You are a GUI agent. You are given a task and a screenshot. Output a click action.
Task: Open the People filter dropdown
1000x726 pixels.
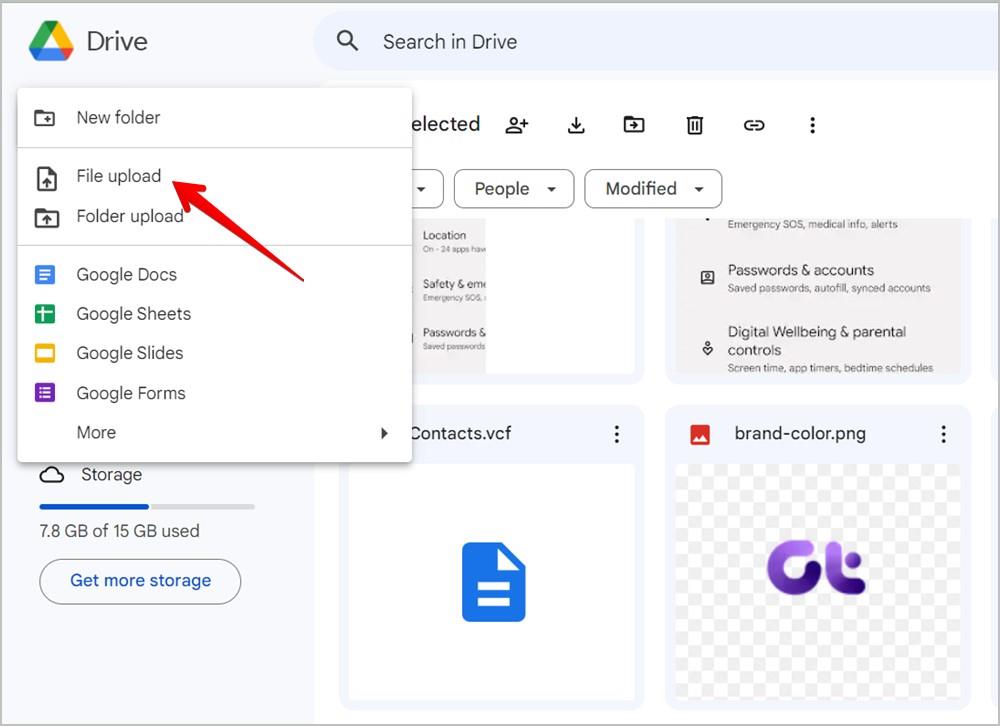514,189
